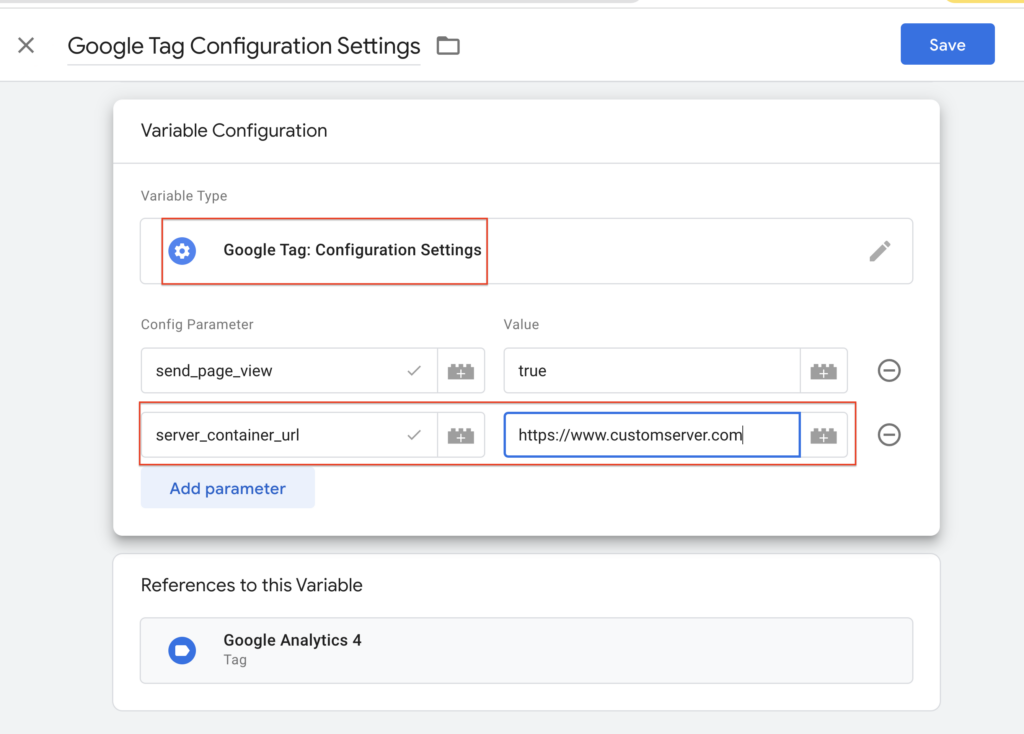Remove the server_container_url parameter row
The height and width of the screenshot is (734, 1024).
click(x=888, y=435)
